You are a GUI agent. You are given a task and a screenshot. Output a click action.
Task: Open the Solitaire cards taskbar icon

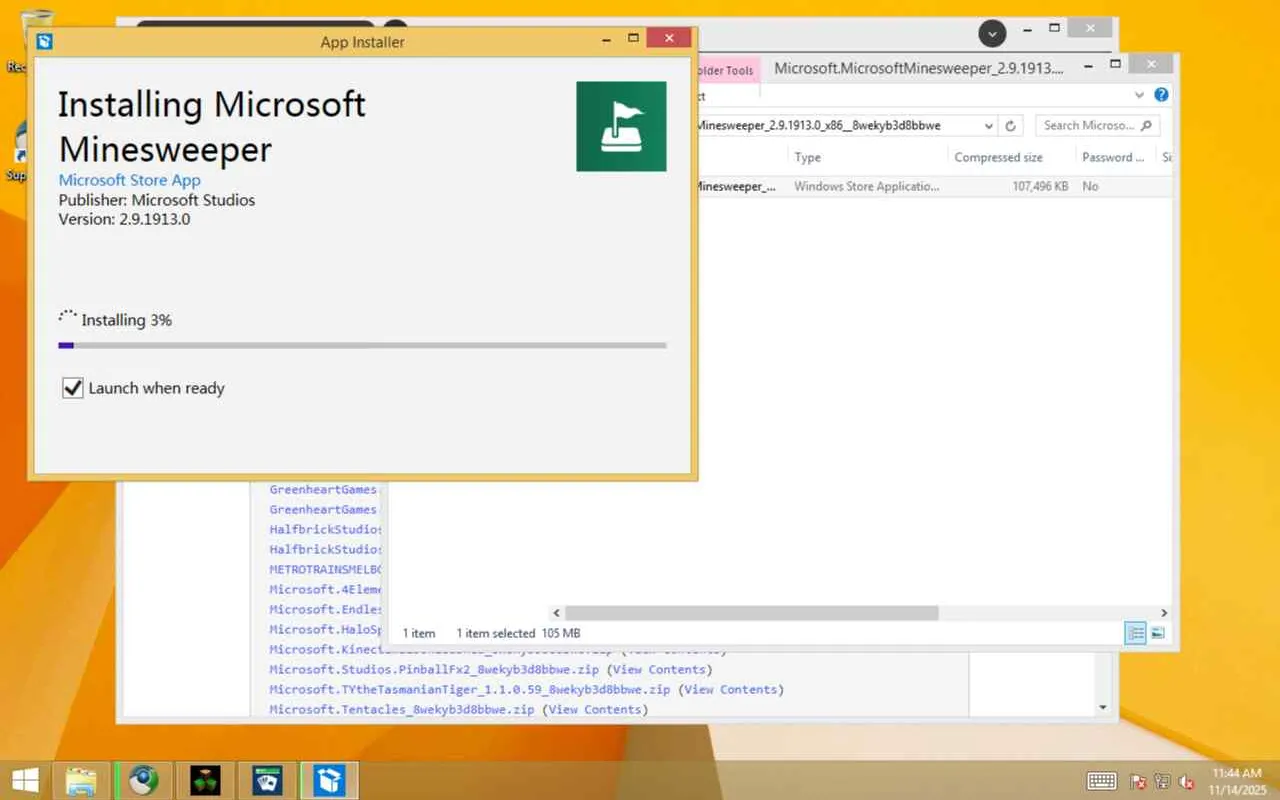(267, 780)
